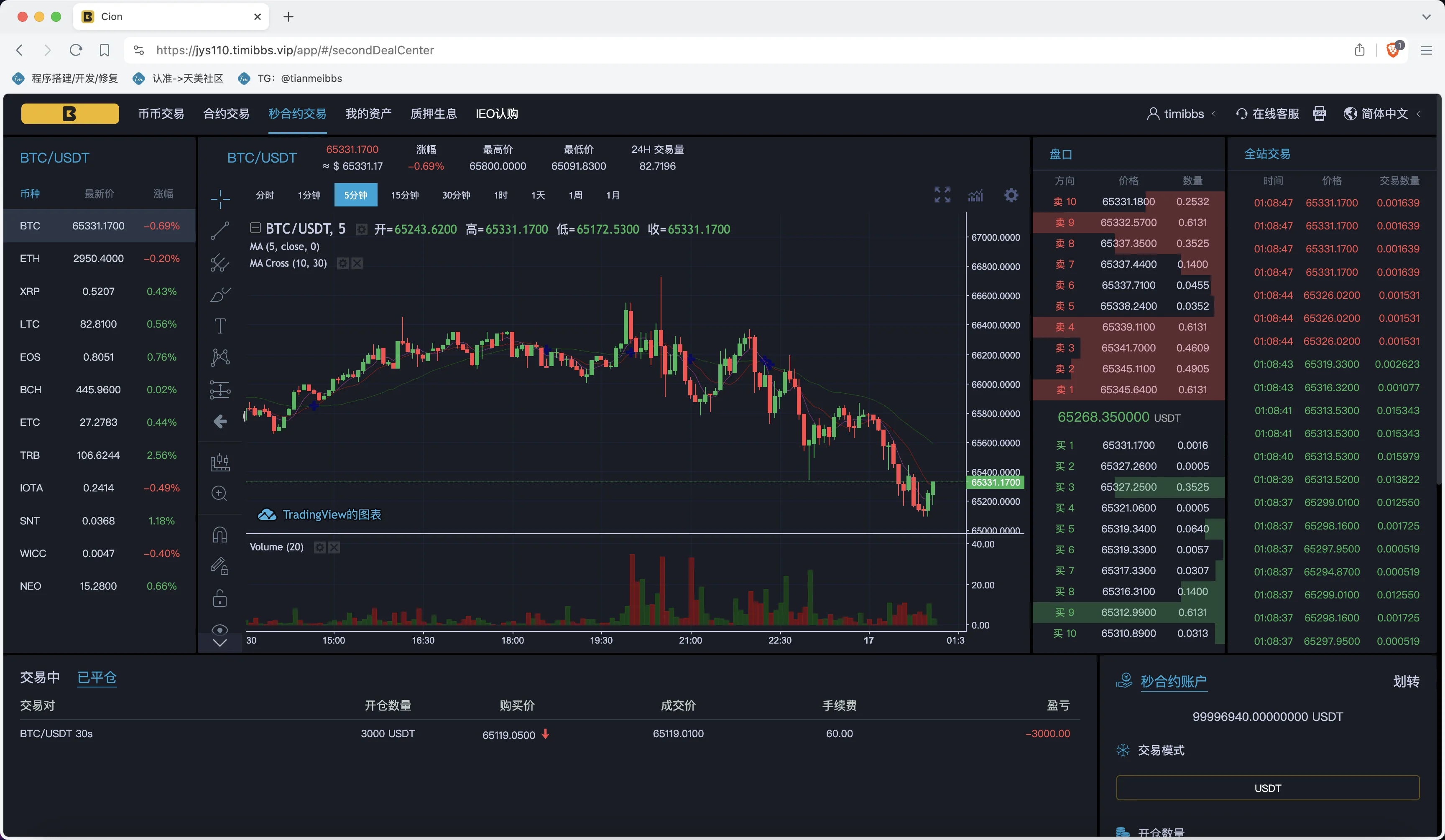Select the trend line drawing tool

pos(220,230)
